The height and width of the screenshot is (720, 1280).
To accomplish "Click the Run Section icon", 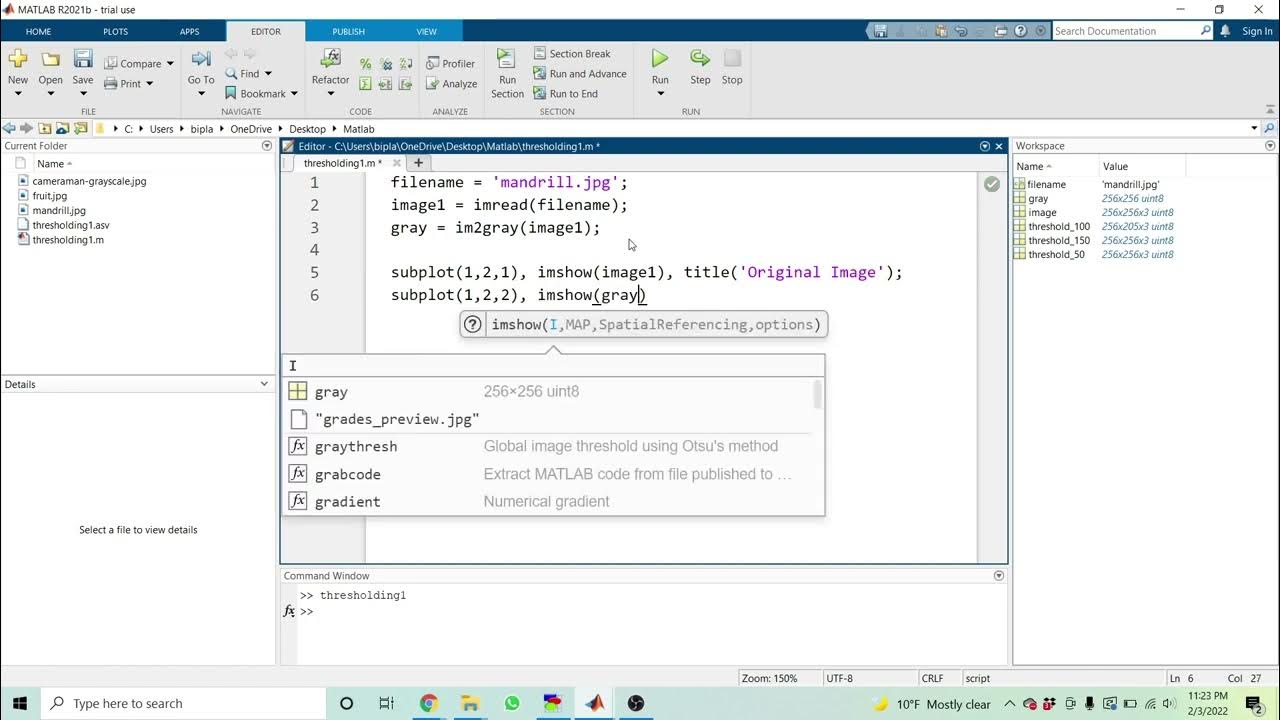I will click(x=507, y=59).
